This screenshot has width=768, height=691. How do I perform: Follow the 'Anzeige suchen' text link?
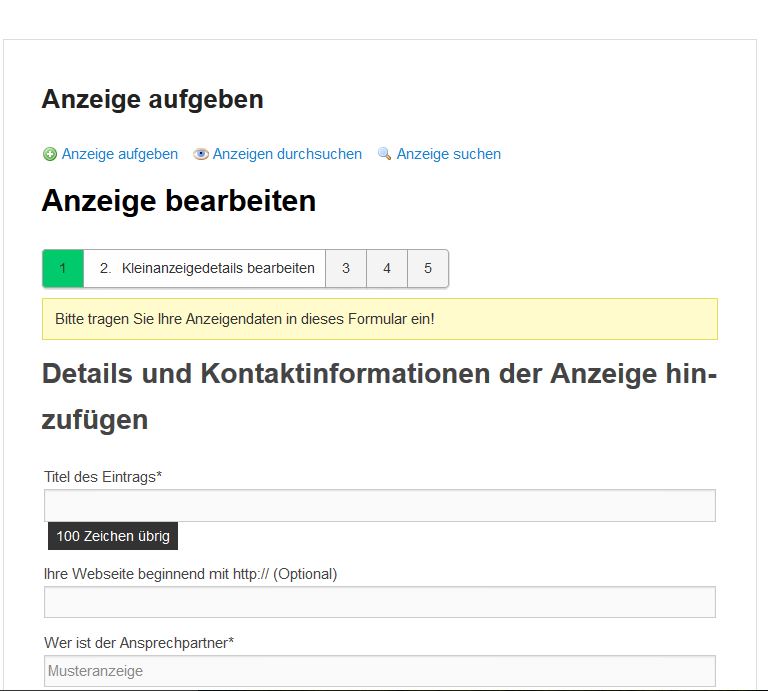tap(448, 154)
